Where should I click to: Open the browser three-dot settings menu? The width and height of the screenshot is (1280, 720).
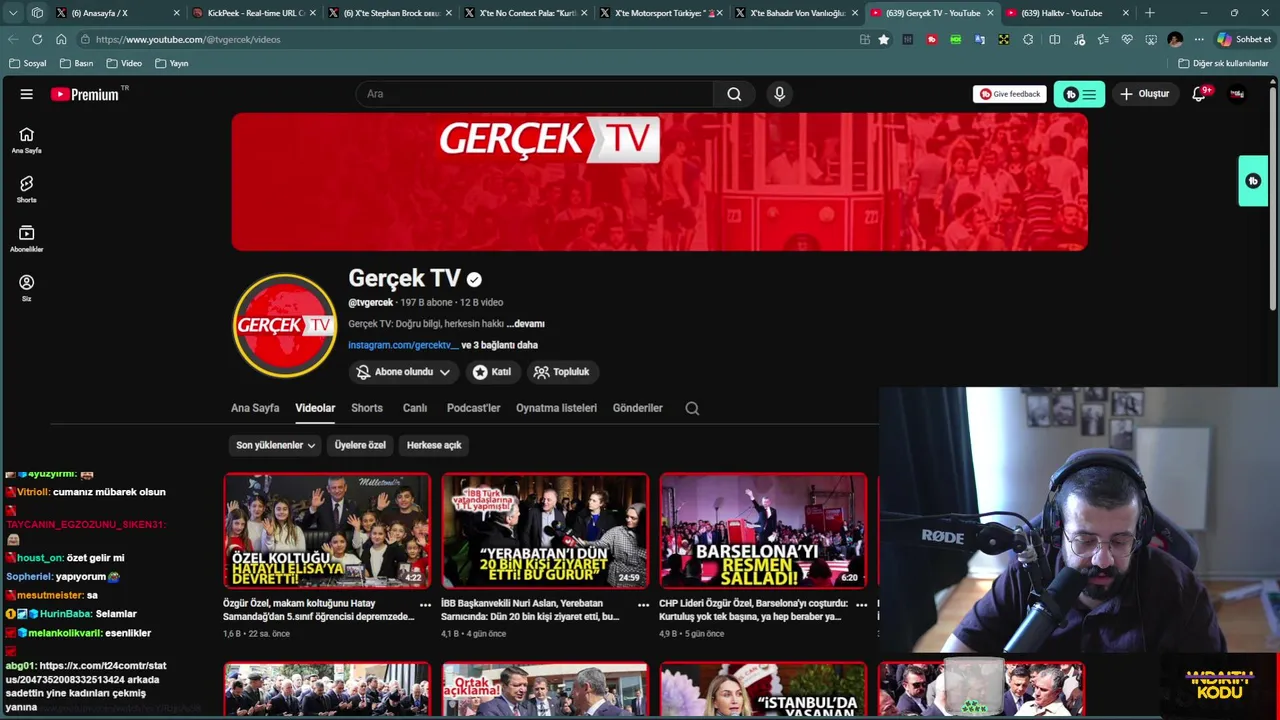tap(1199, 39)
